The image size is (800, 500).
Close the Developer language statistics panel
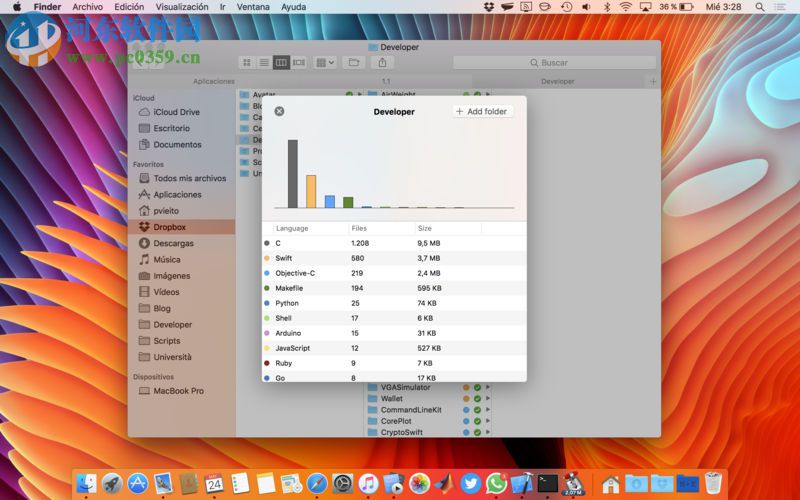point(279,111)
